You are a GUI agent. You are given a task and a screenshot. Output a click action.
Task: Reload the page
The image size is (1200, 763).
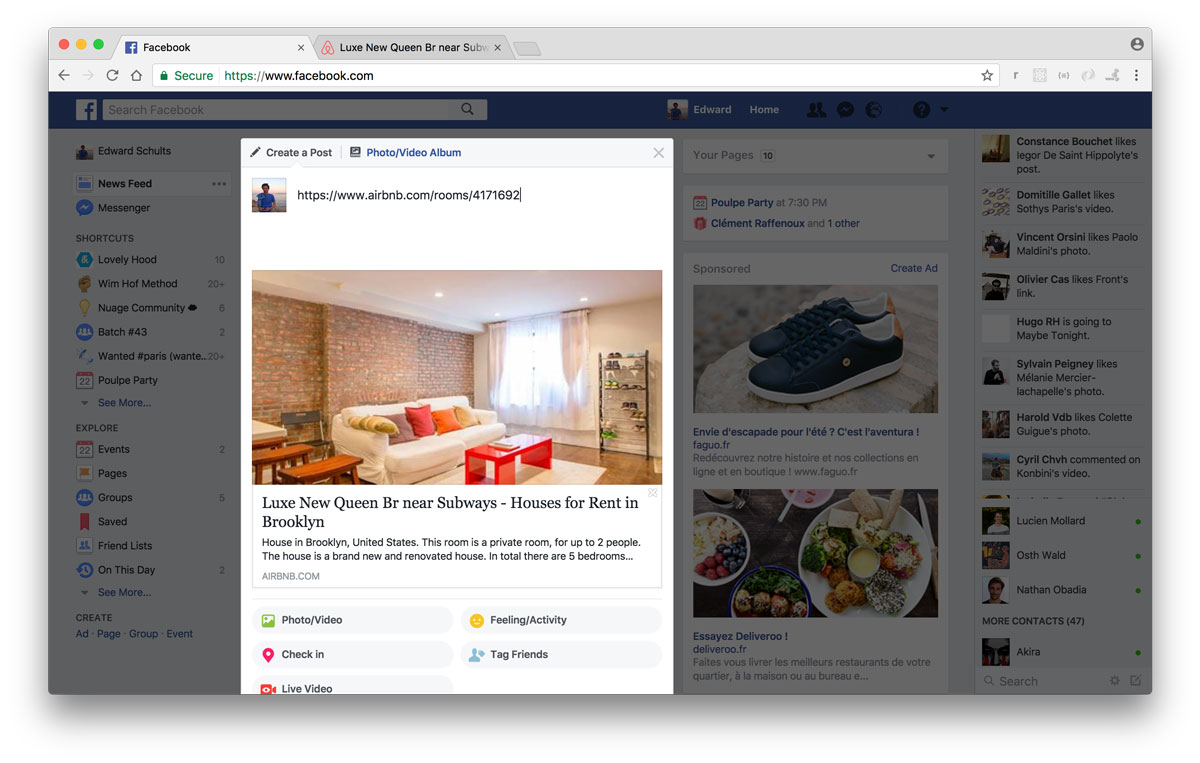coord(112,75)
